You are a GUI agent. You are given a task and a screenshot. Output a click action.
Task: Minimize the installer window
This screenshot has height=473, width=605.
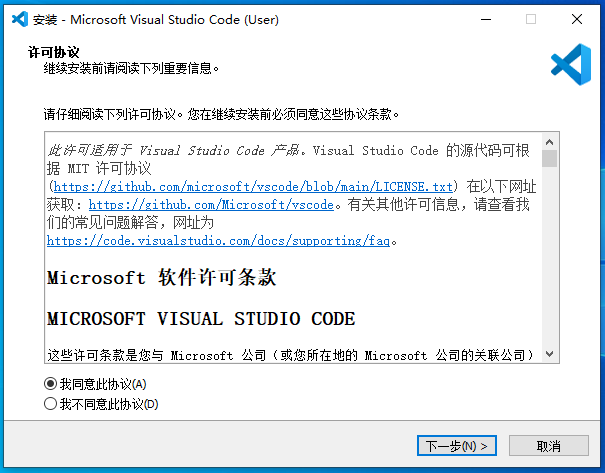click(x=486, y=19)
